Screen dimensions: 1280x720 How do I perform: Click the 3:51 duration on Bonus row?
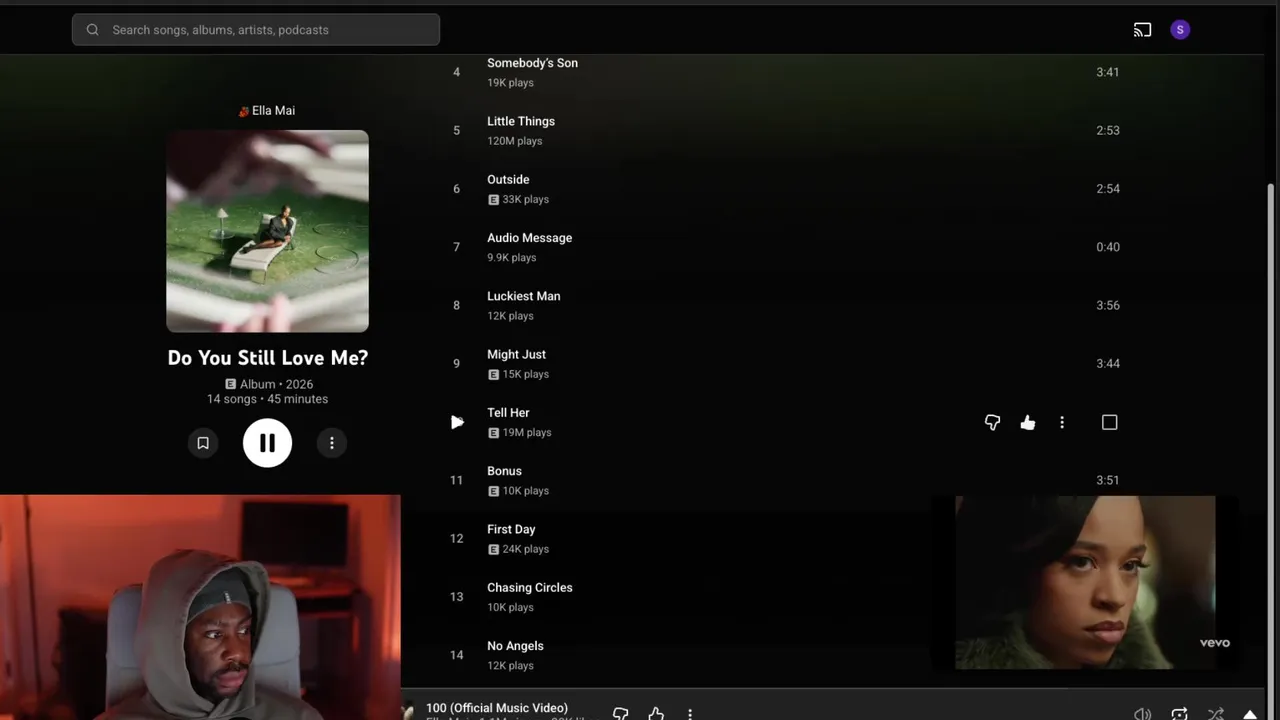pyautogui.click(x=1107, y=480)
